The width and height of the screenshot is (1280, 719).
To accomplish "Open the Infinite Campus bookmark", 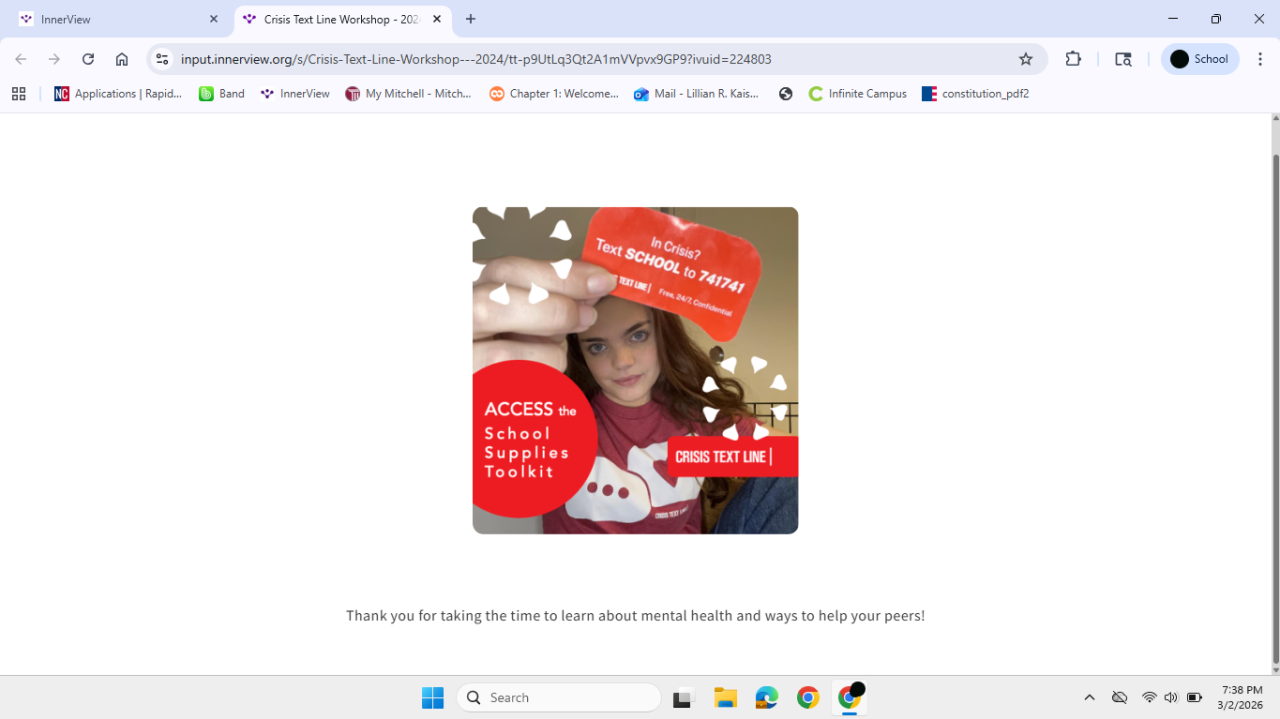I will [858, 94].
